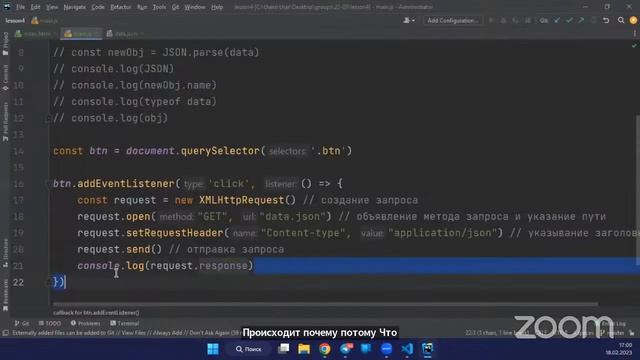
Task: Click the green inspection checkmark in the editor corner
Action: pos(634,46)
